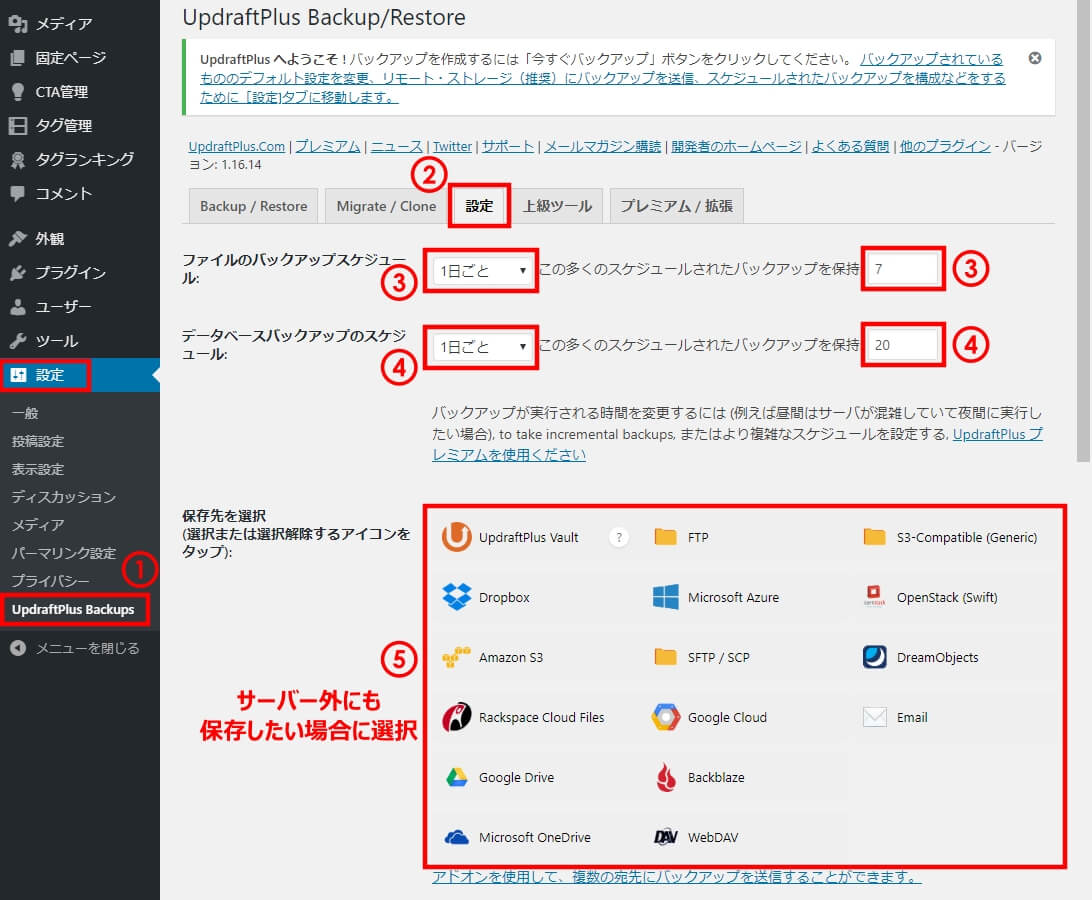Select FTP folder icon
The width and height of the screenshot is (1092, 900).
pos(665,537)
